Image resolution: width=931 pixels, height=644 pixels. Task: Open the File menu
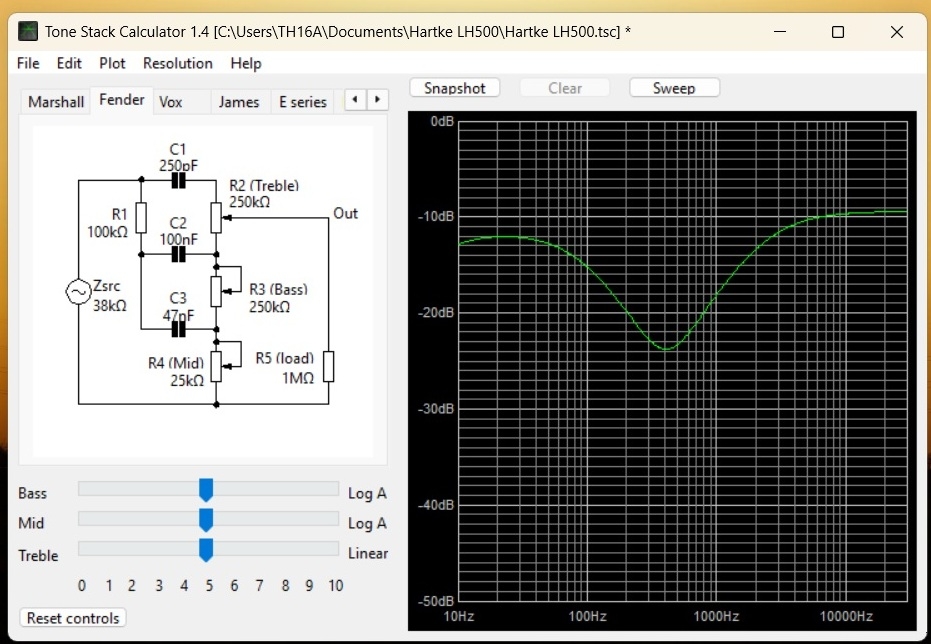point(28,63)
